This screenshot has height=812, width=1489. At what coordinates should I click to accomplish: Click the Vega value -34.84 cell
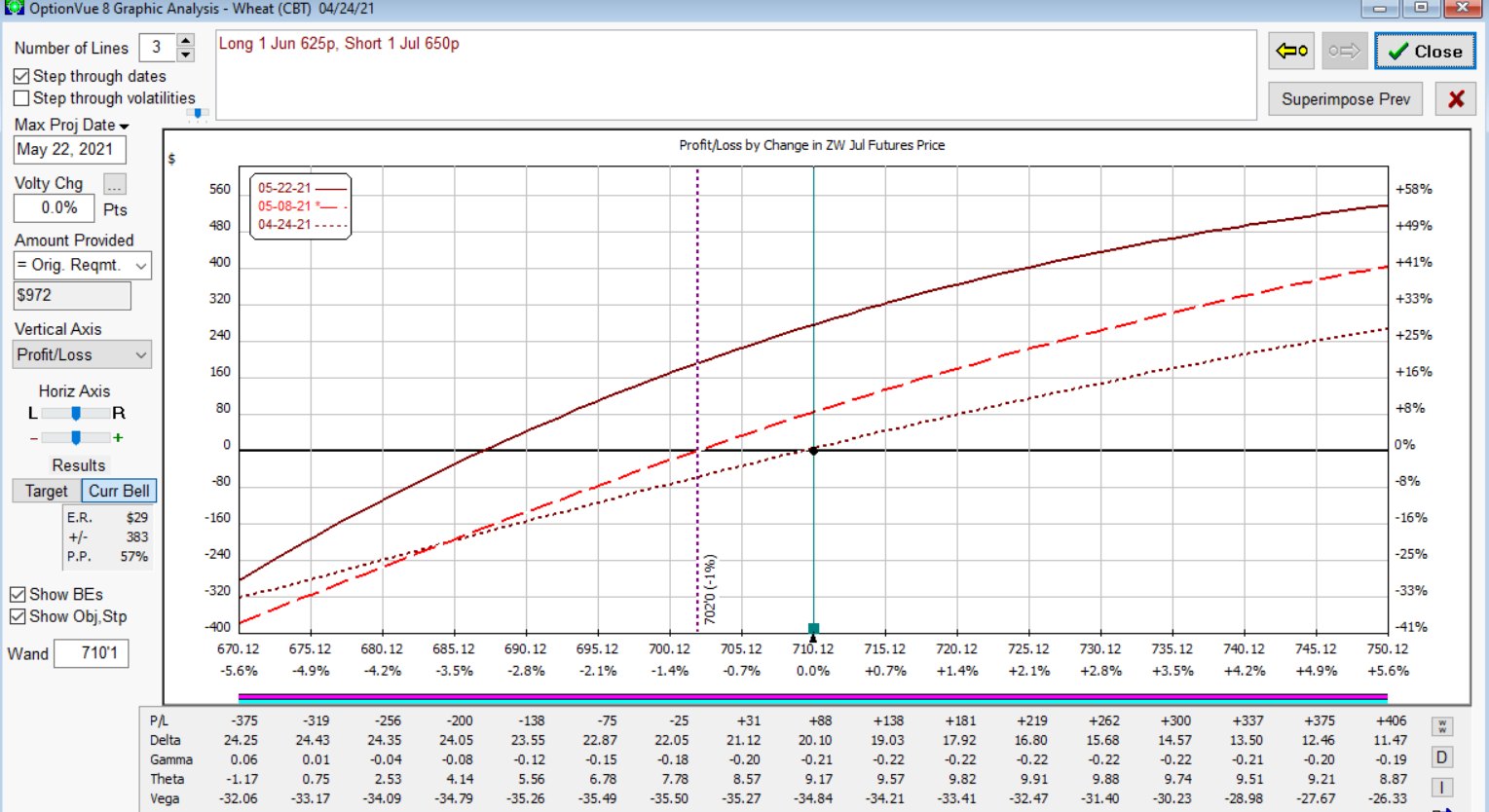813,798
